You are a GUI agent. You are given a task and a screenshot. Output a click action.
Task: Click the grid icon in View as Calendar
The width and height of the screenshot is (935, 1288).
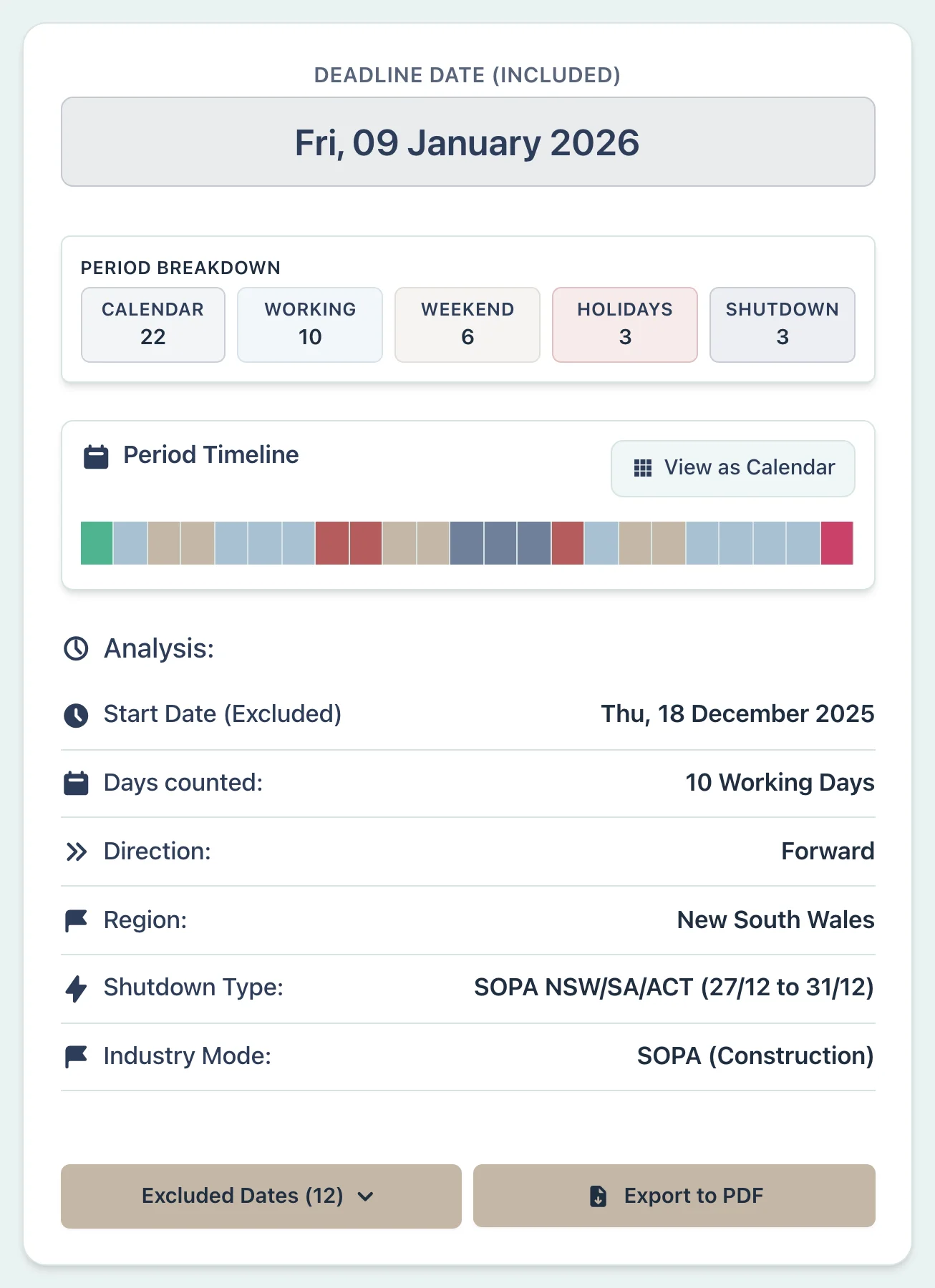point(642,467)
